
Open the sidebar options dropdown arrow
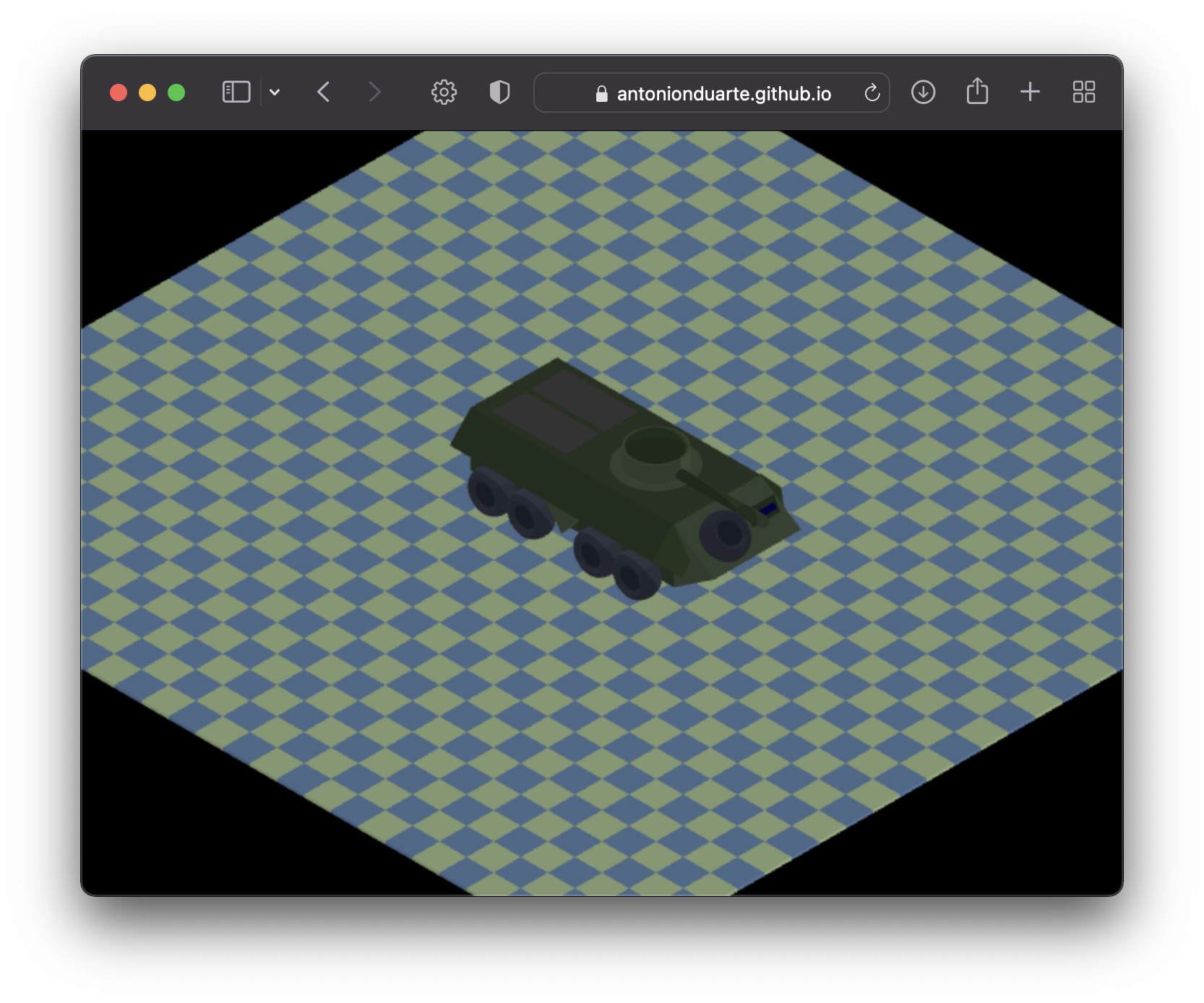pos(275,92)
